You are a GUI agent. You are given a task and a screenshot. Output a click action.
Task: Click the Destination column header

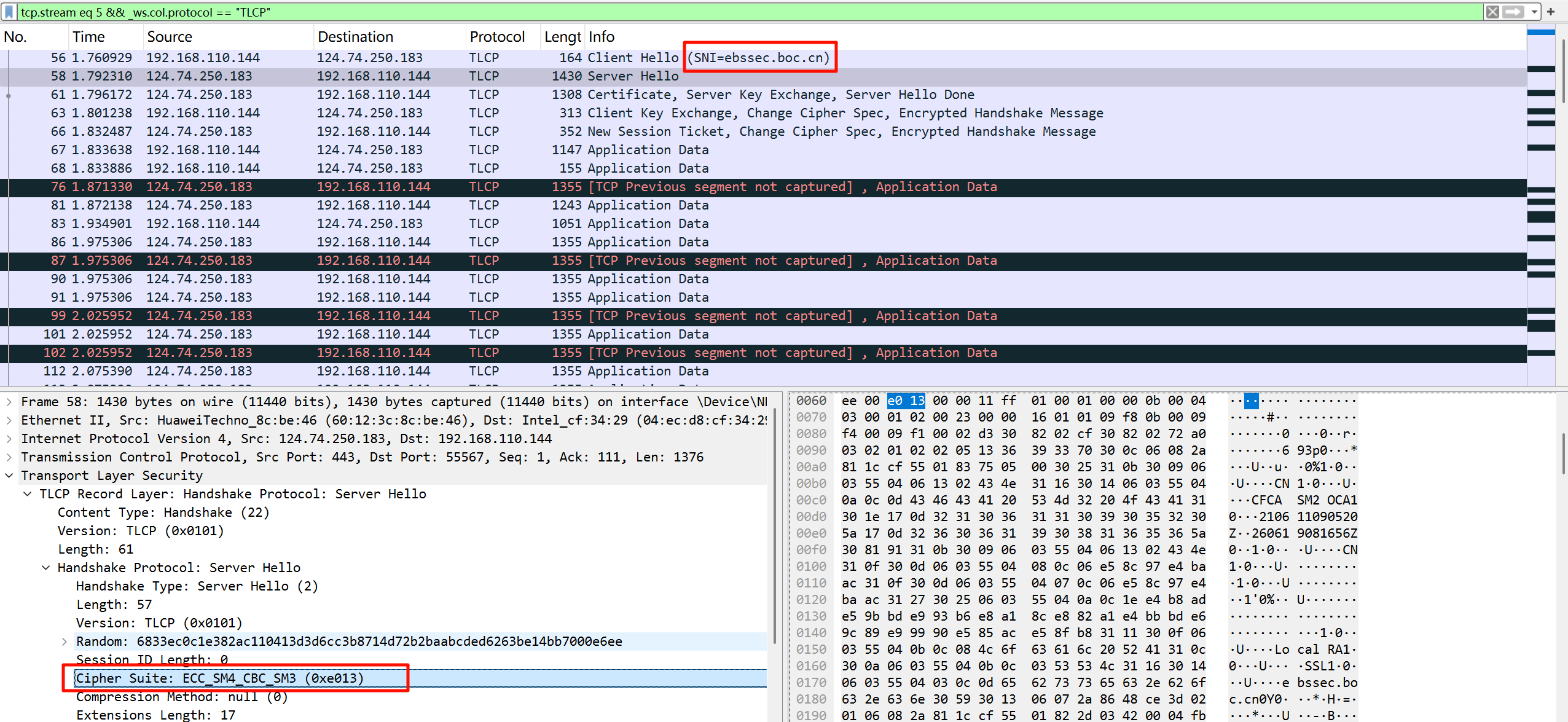pyautogui.click(x=355, y=37)
